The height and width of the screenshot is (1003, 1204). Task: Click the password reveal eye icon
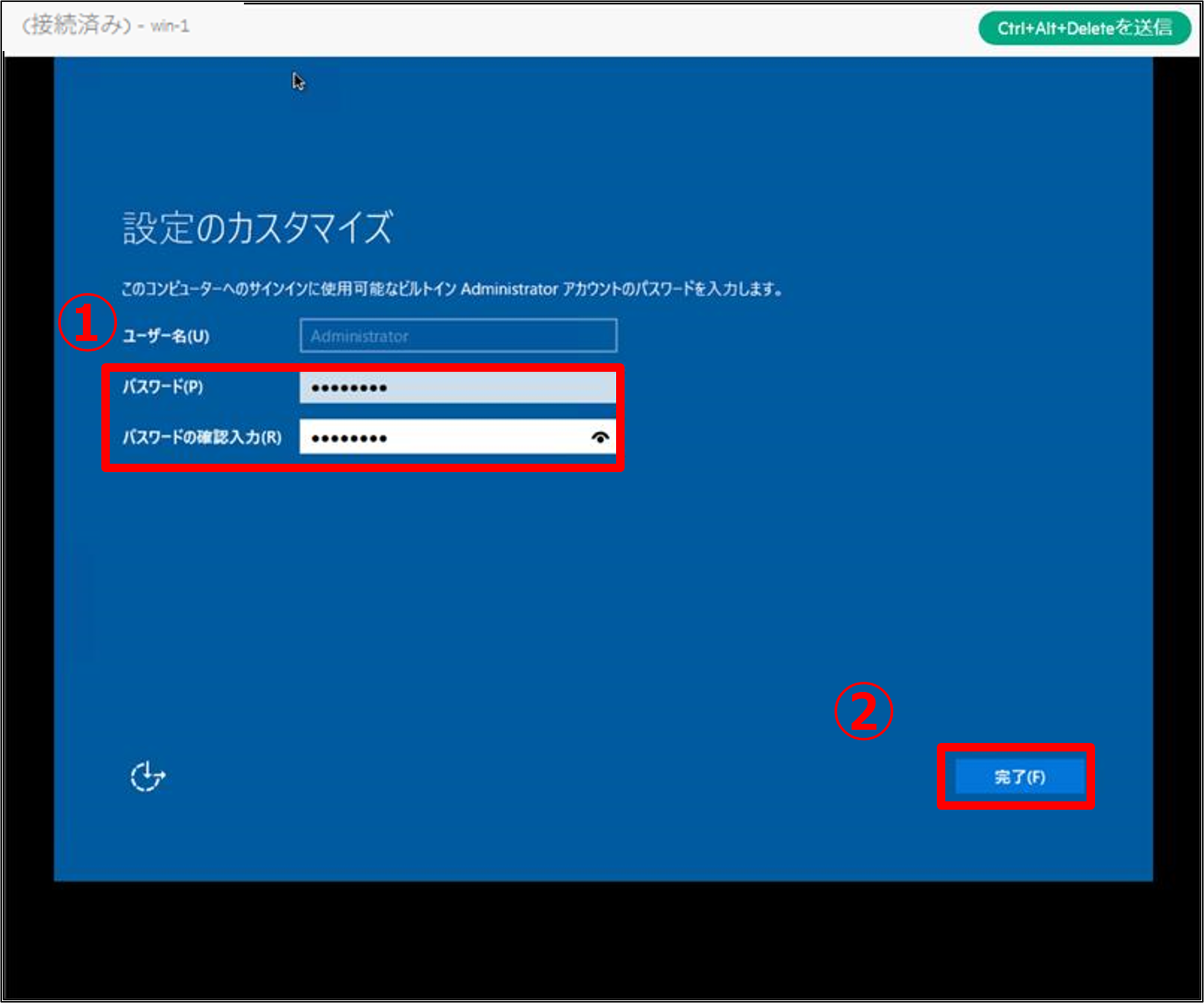click(x=600, y=438)
